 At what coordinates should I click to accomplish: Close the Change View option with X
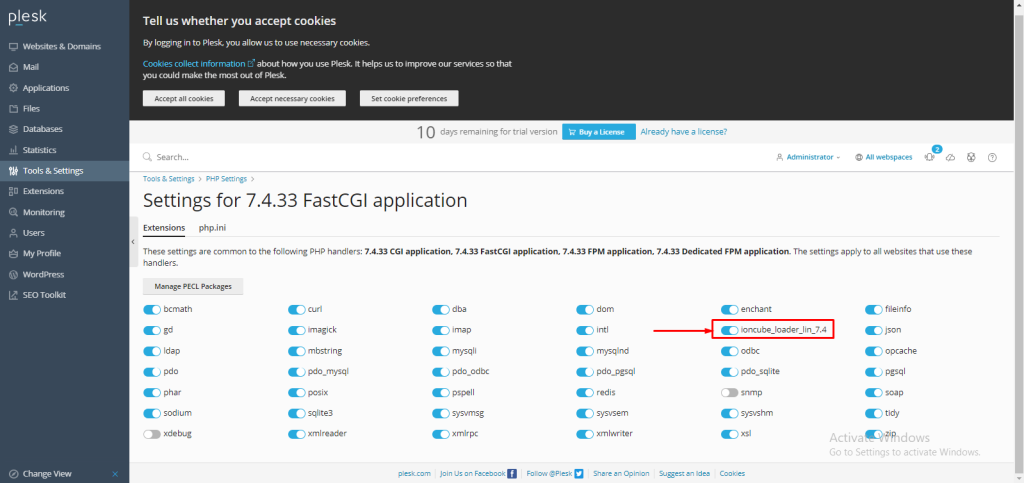tap(115, 474)
